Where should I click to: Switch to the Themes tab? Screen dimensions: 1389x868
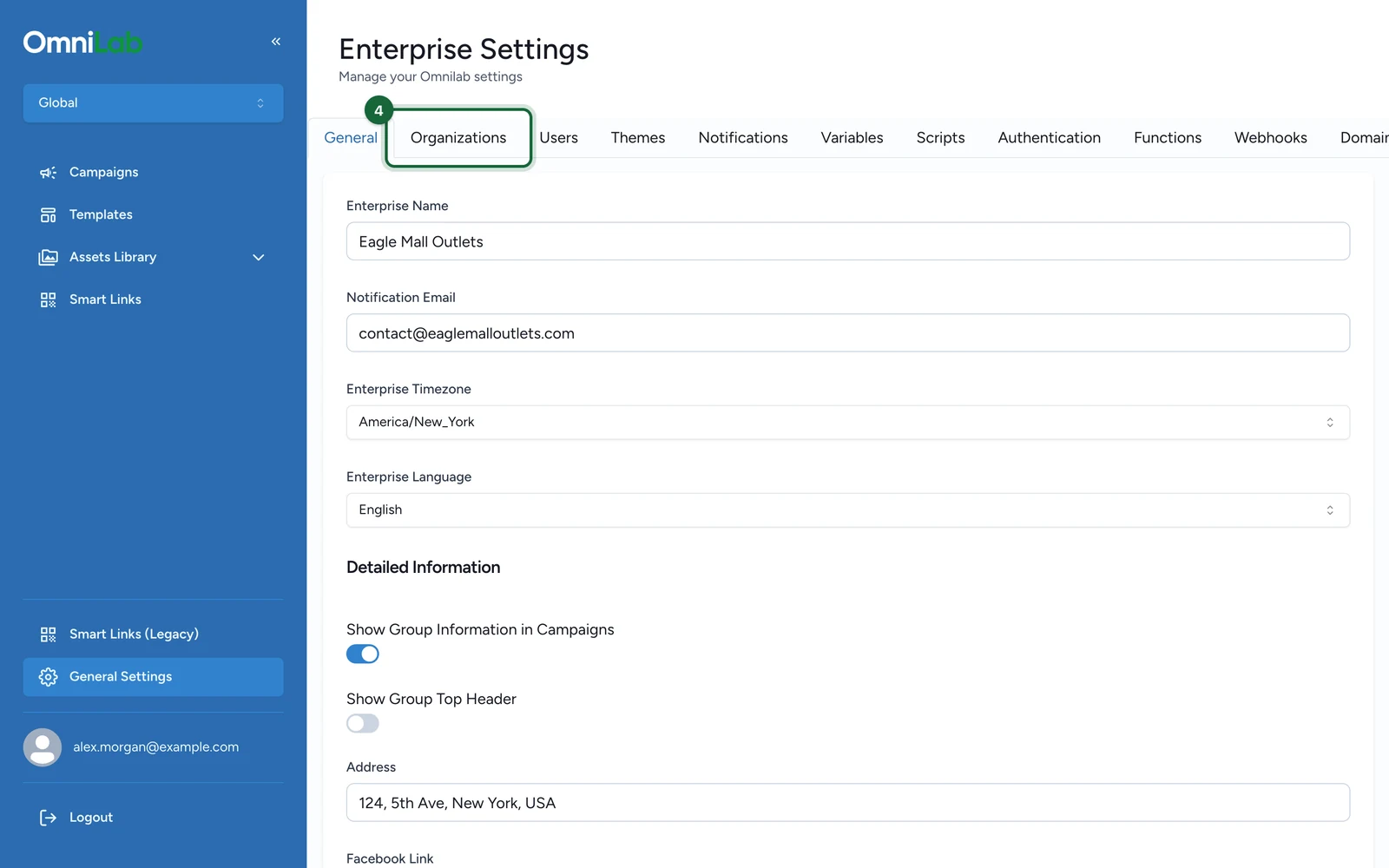638,138
